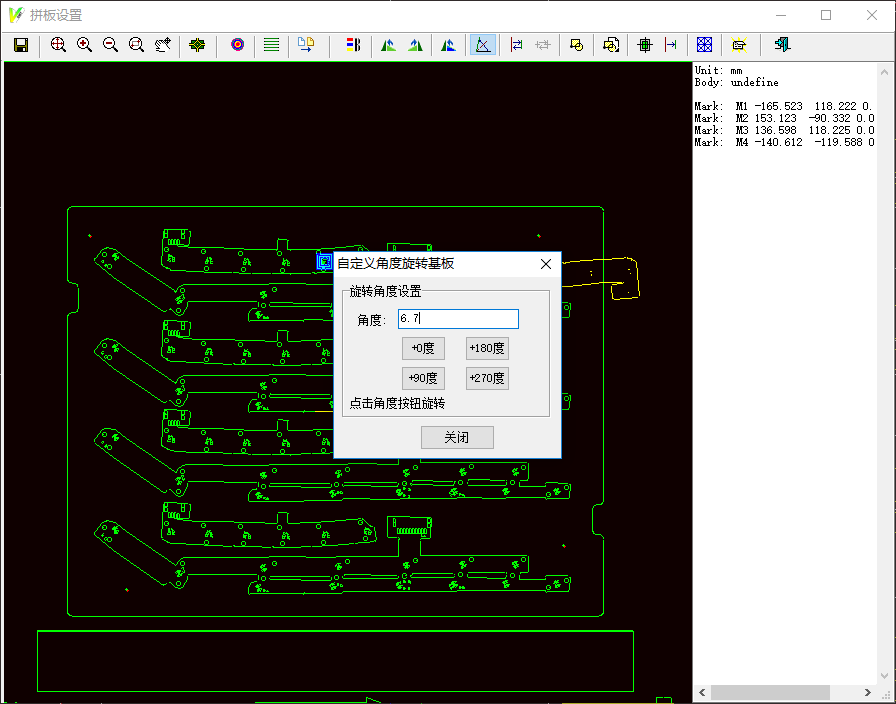Image resolution: width=896 pixels, height=704 pixels.
Task: Click the stacked rectangles with circle icon
Action: [611, 45]
